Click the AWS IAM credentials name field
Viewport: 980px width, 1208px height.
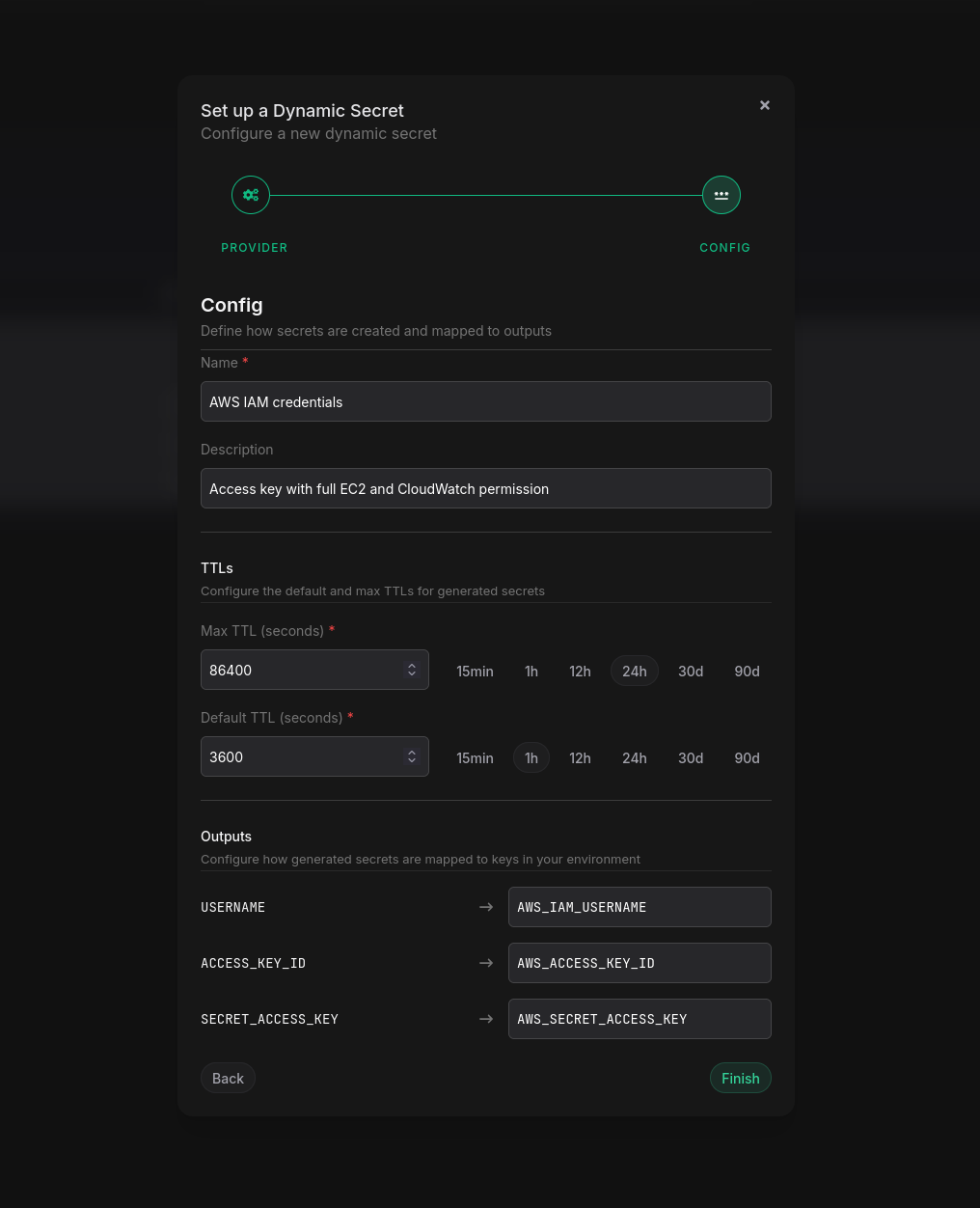(x=486, y=401)
